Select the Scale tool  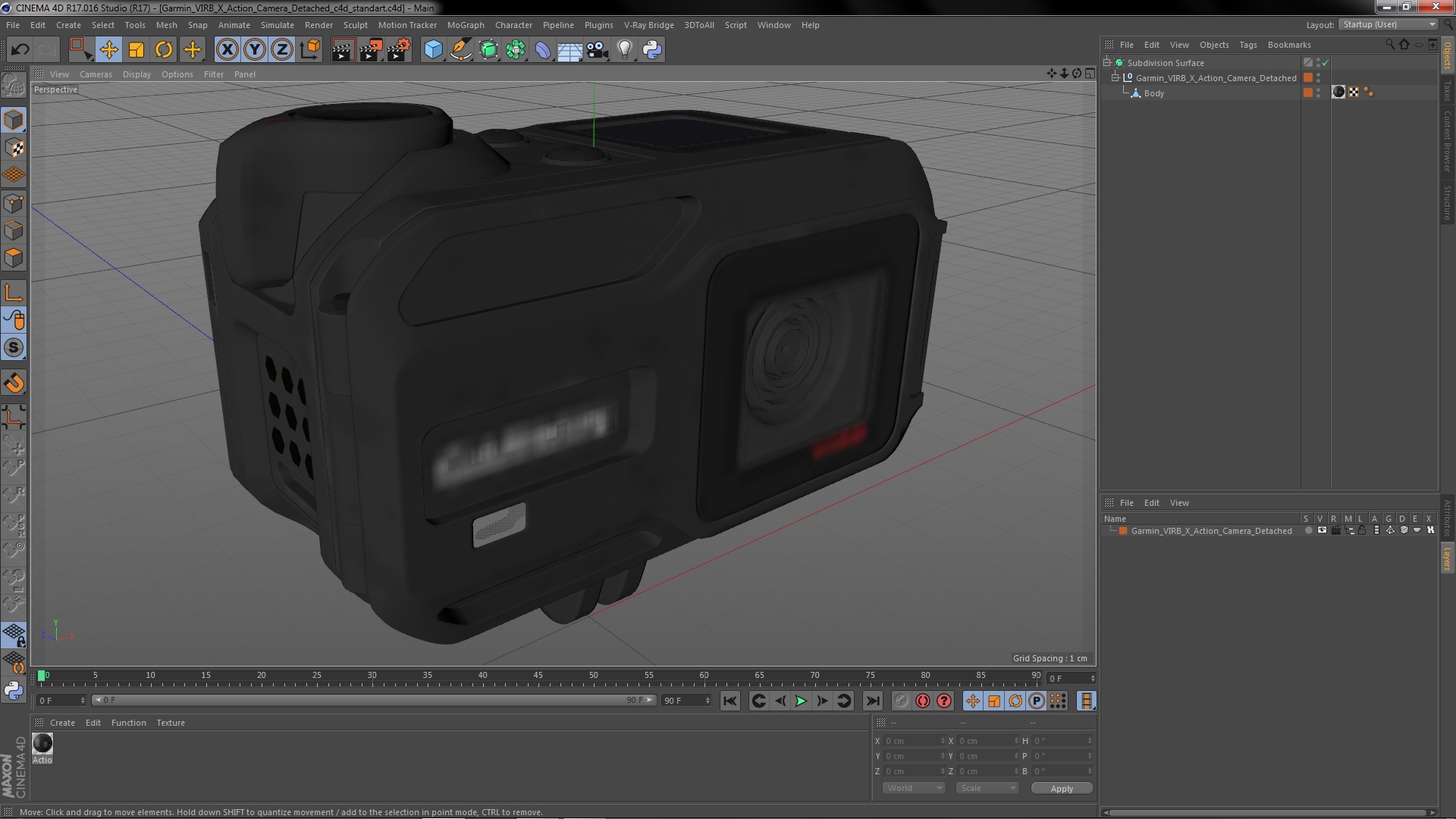pos(136,50)
